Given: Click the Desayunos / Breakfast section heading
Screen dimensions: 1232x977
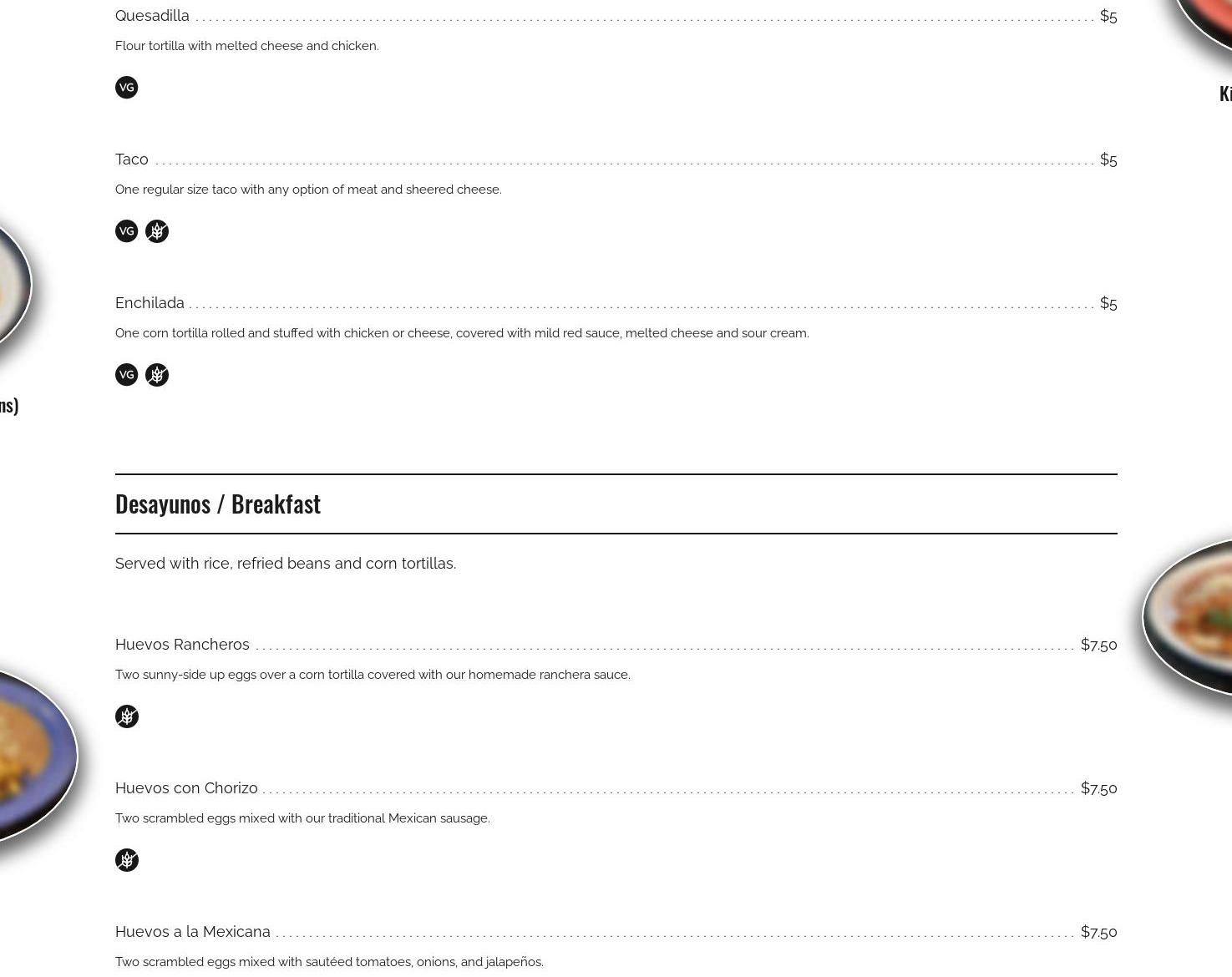Looking at the screenshot, I should pyautogui.click(x=218, y=504).
